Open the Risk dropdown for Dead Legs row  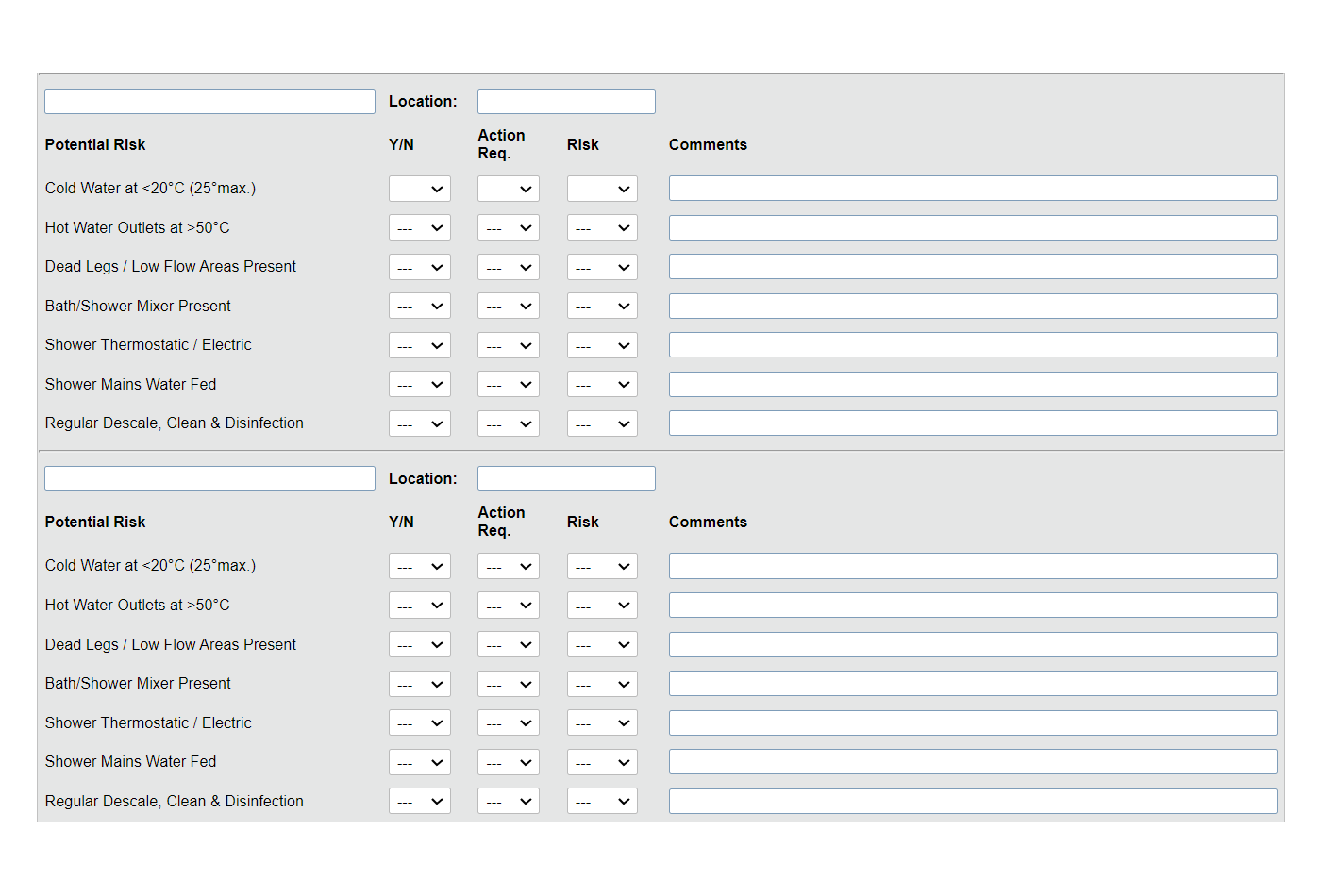(x=602, y=267)
